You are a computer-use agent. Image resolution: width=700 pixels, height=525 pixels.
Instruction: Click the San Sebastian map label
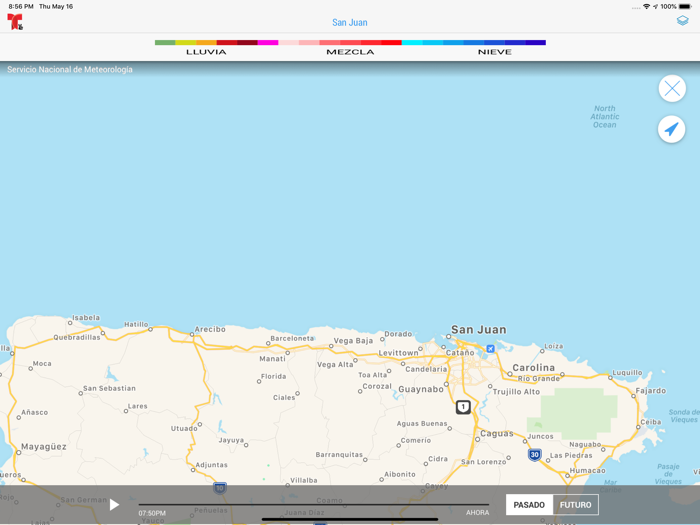(x=109, y=388)
